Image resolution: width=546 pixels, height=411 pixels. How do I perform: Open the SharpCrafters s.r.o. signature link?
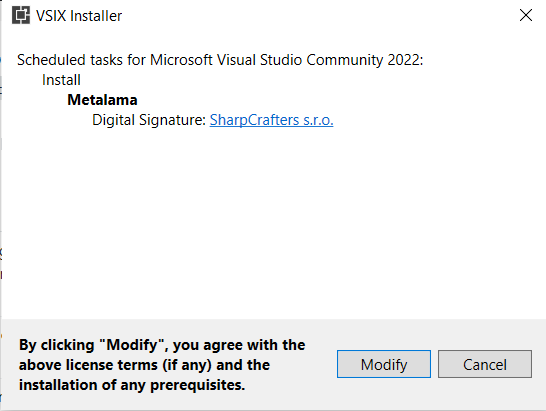(x=271, y=120)
